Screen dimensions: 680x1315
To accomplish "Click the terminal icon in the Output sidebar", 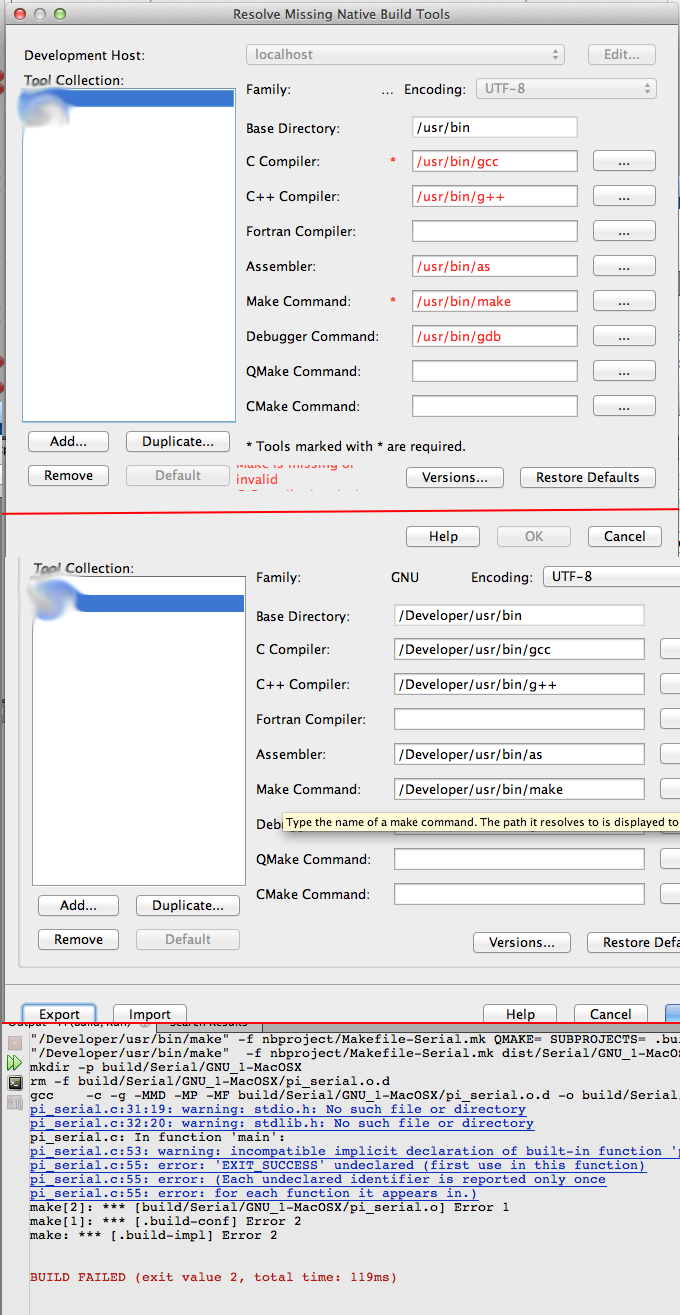I will 15,1083.
